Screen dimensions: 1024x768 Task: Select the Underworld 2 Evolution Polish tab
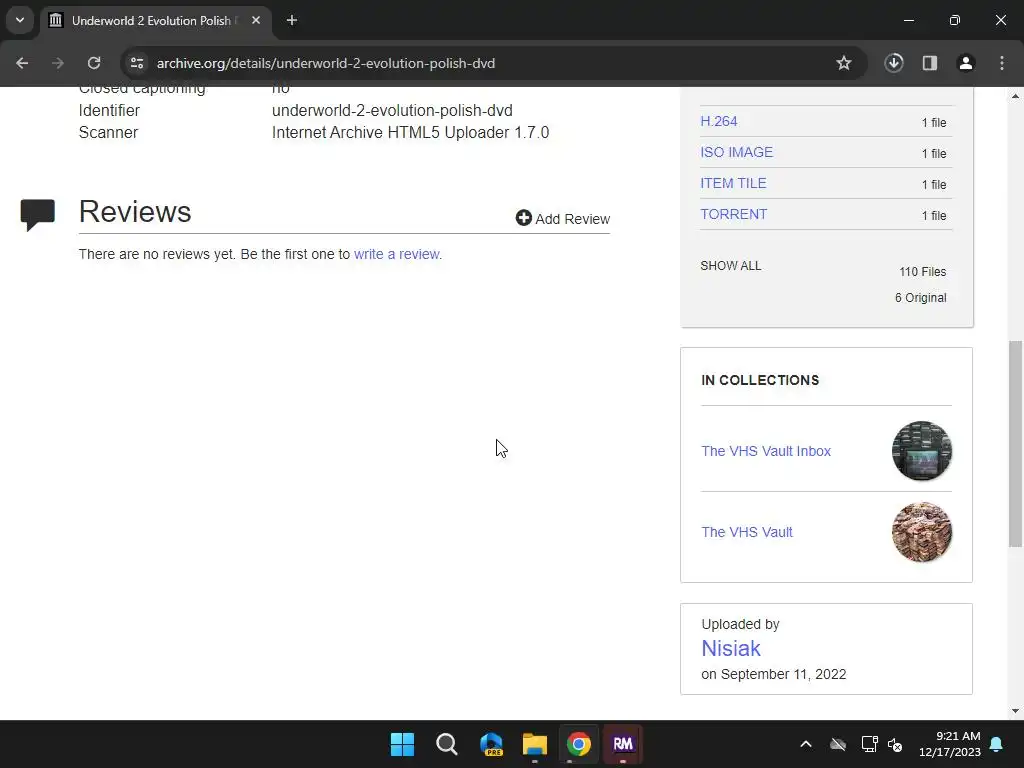click(x=155, y=20)
